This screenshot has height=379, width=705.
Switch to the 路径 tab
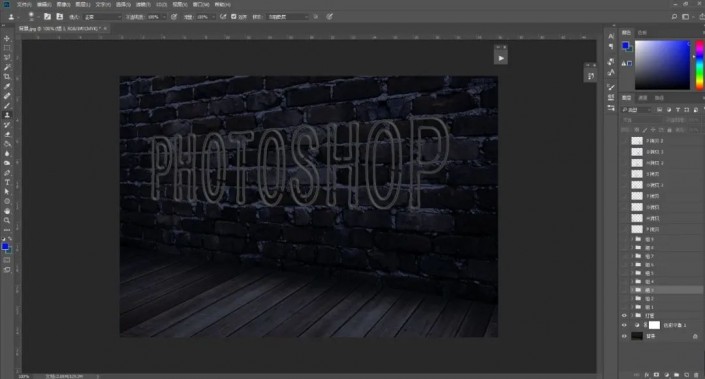point(659,98)
